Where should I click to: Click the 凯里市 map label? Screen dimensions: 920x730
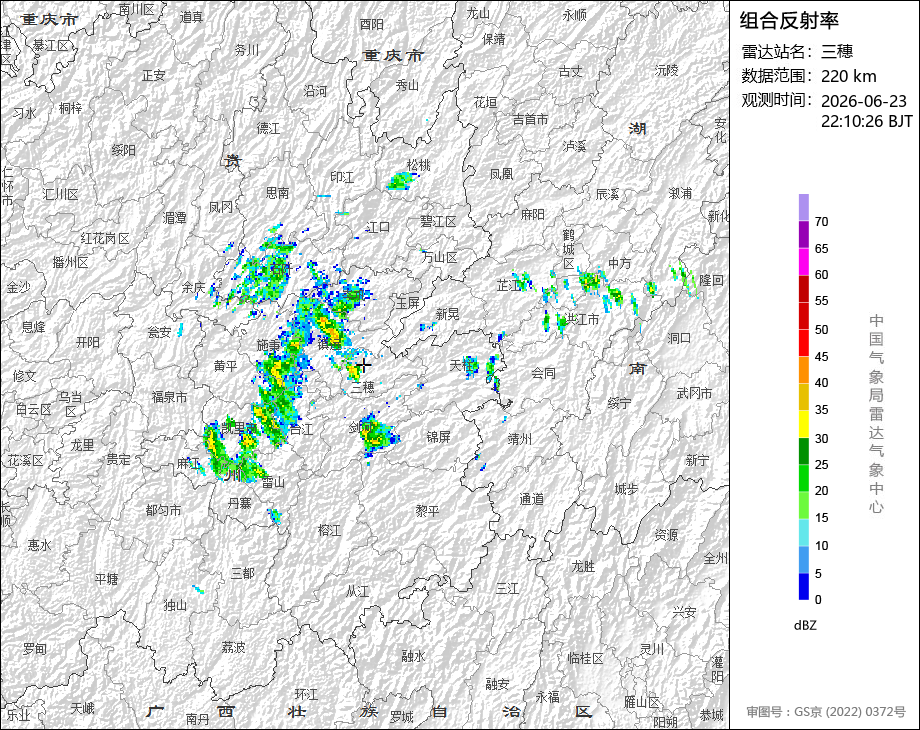pyautogui.click(x=239, y=428)
